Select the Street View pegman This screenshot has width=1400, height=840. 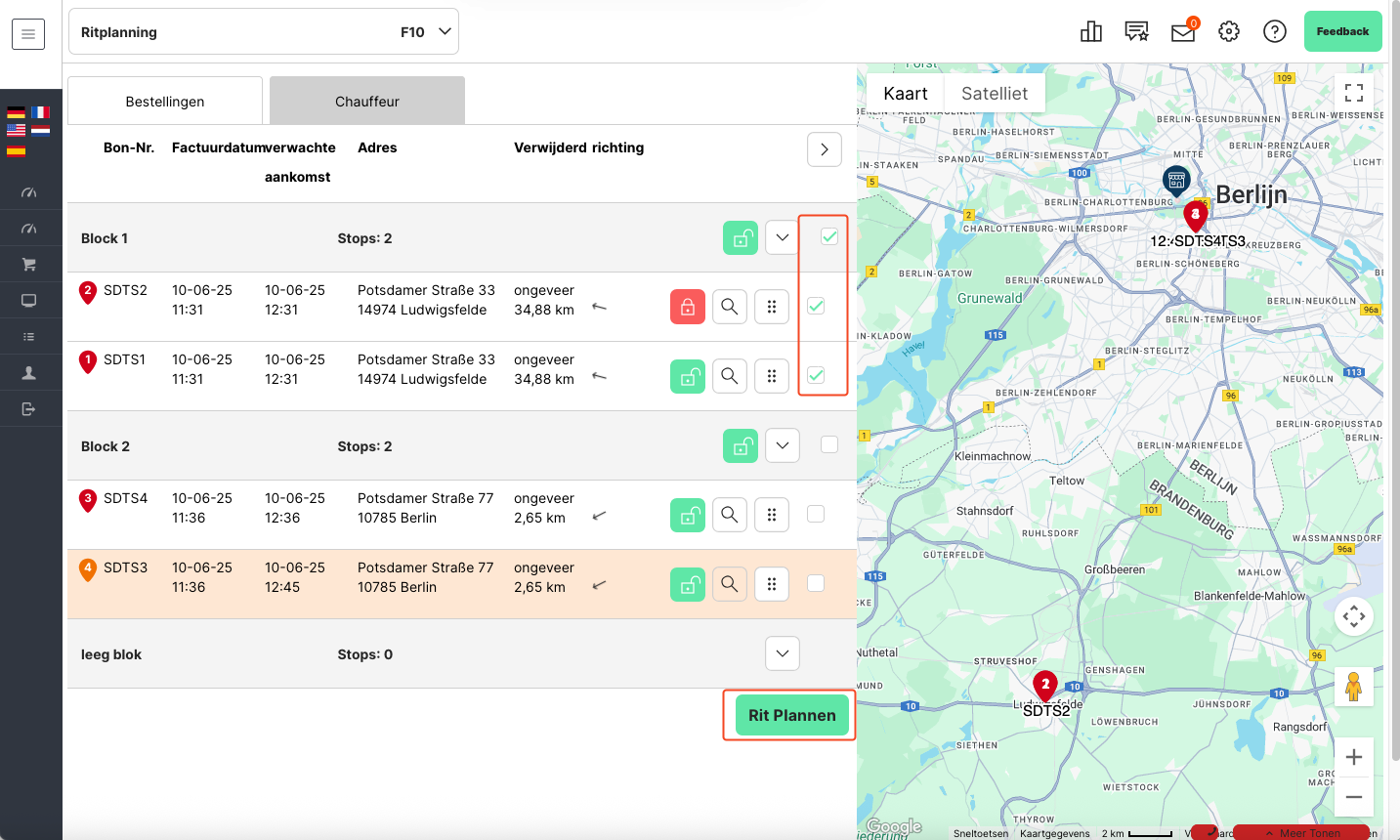pos(1354,687)
